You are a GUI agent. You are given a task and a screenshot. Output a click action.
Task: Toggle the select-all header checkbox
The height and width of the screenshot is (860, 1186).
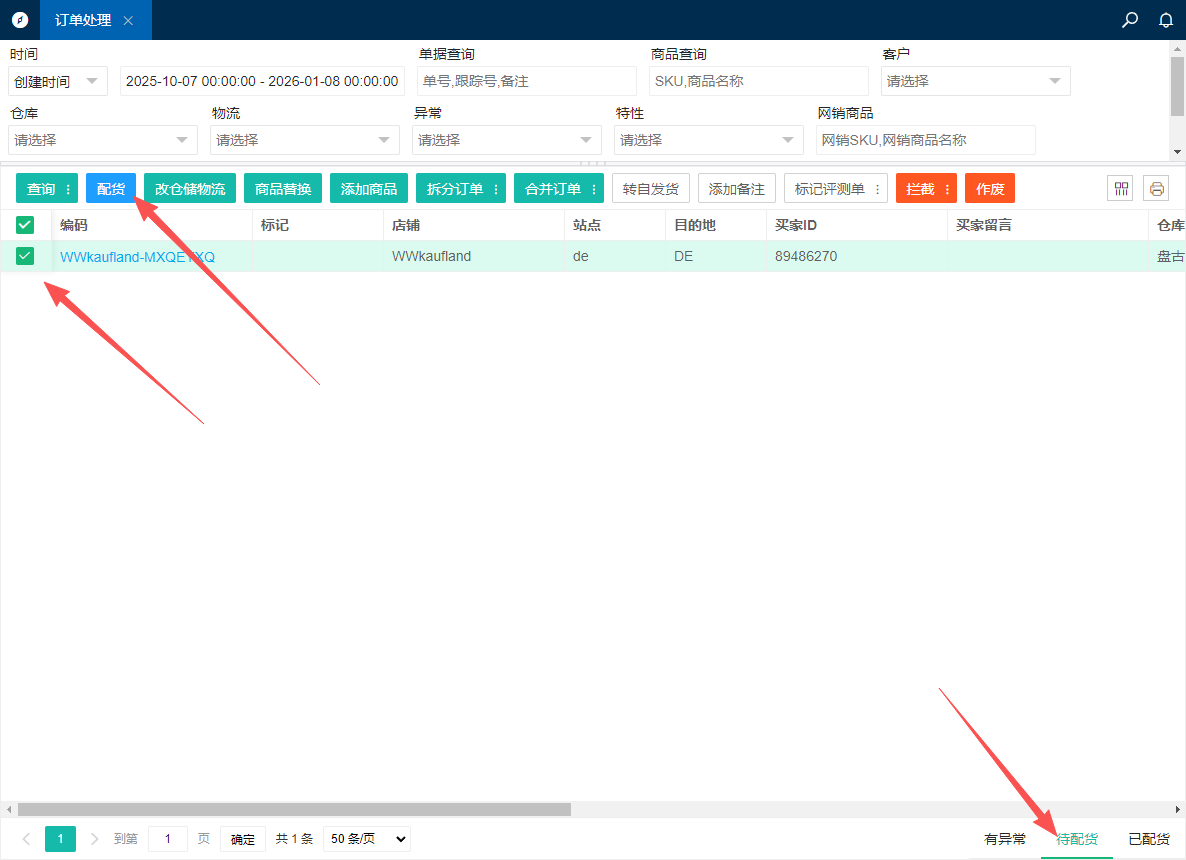pos(25,225)
